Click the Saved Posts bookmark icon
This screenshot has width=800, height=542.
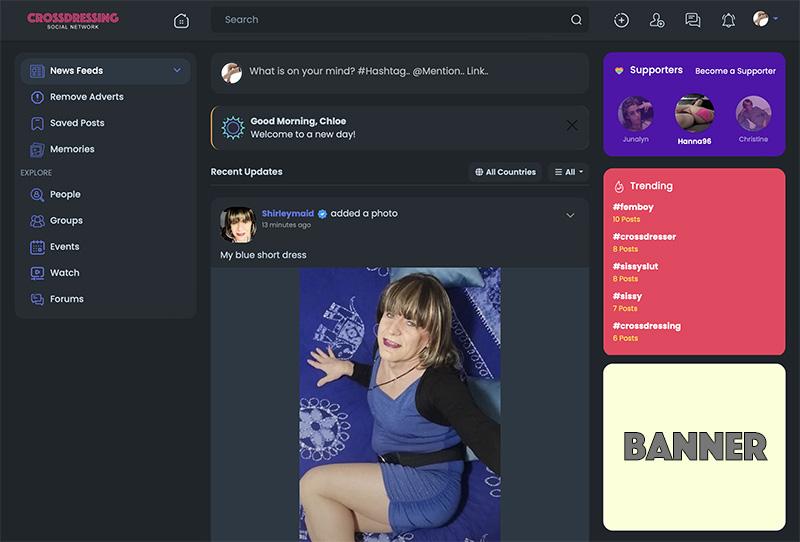(x=37, y=124)
